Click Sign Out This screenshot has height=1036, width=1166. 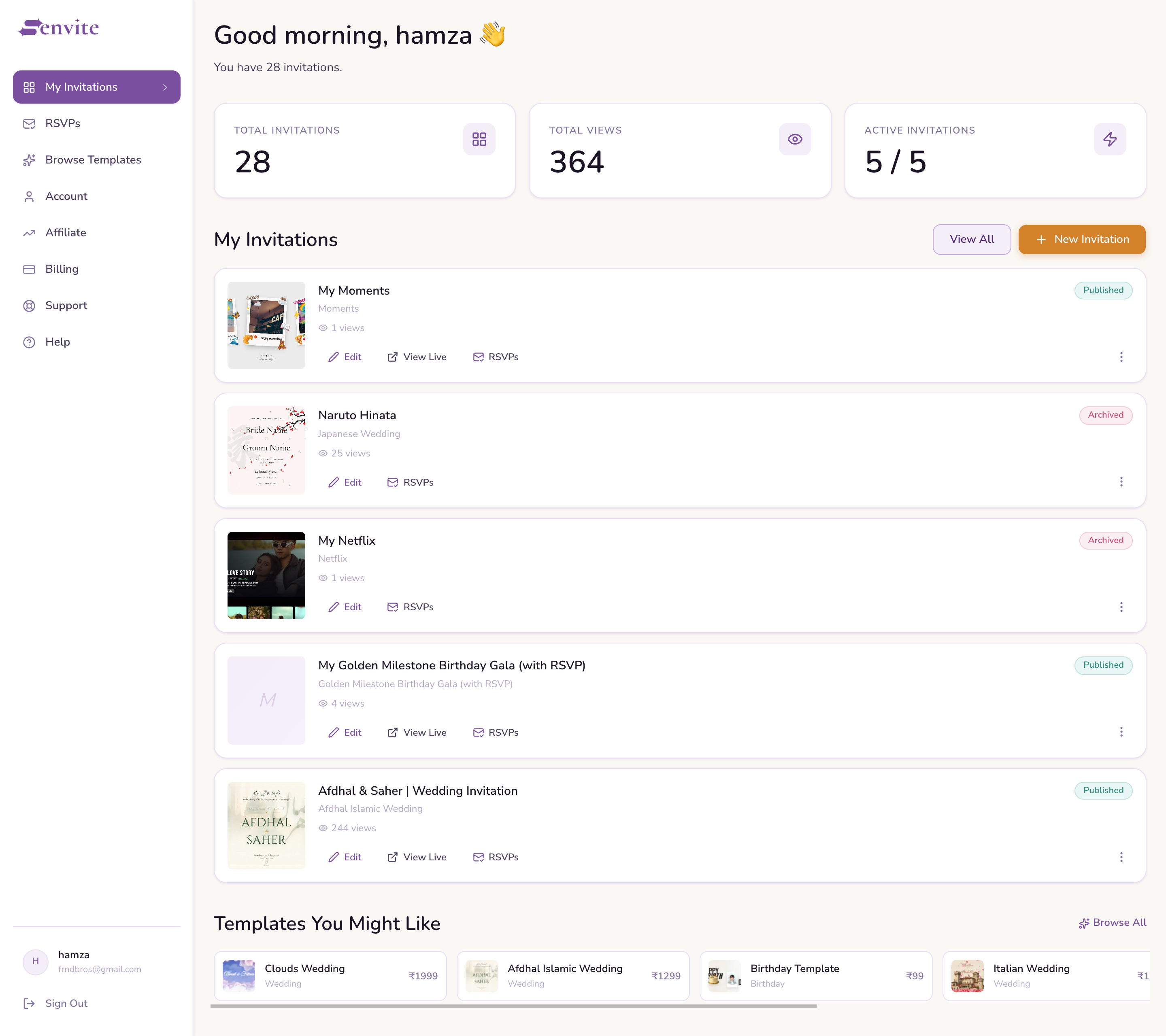click(55, 1004)
